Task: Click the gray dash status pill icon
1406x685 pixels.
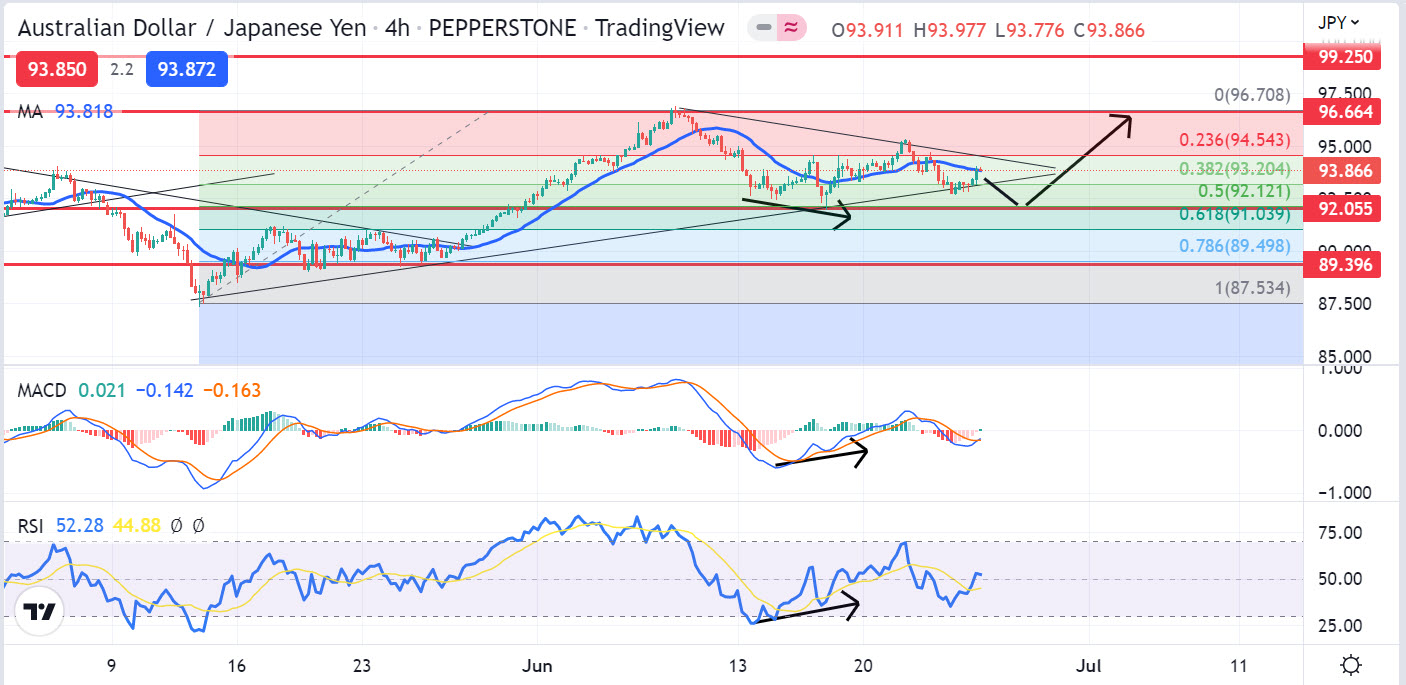Action: [763, 29]
